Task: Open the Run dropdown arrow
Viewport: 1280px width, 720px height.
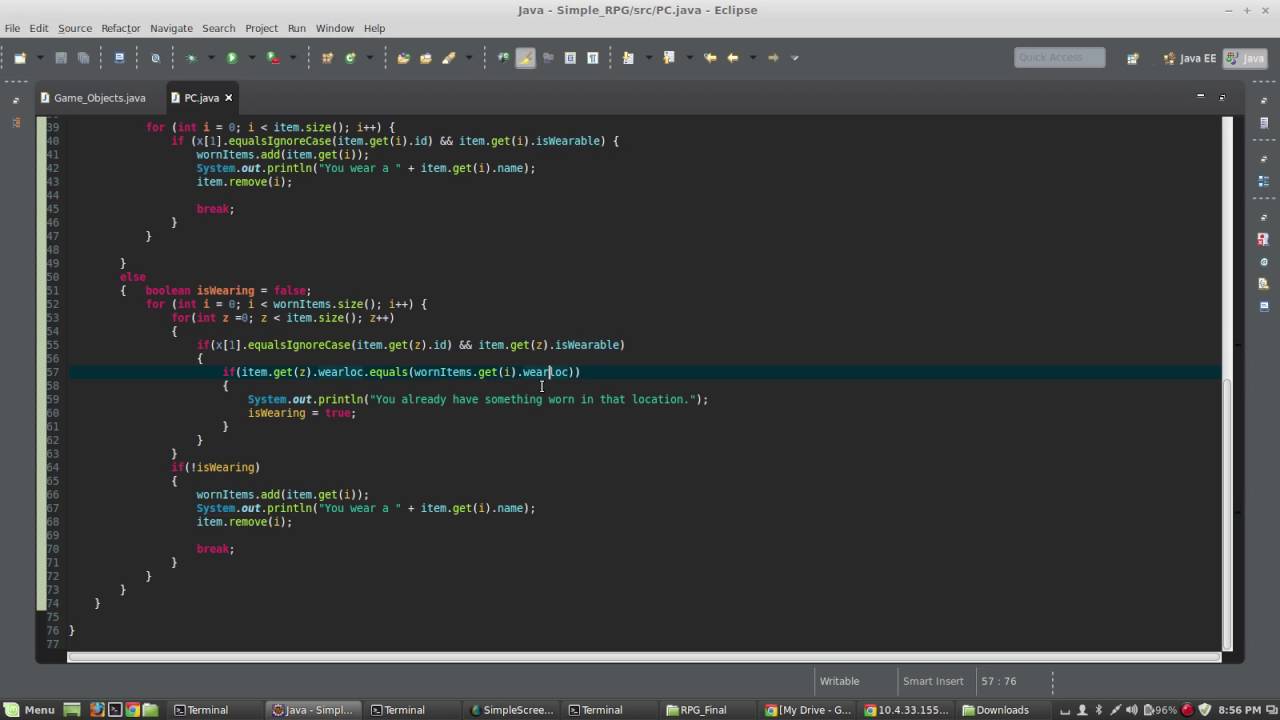Action: coord(251,58)
